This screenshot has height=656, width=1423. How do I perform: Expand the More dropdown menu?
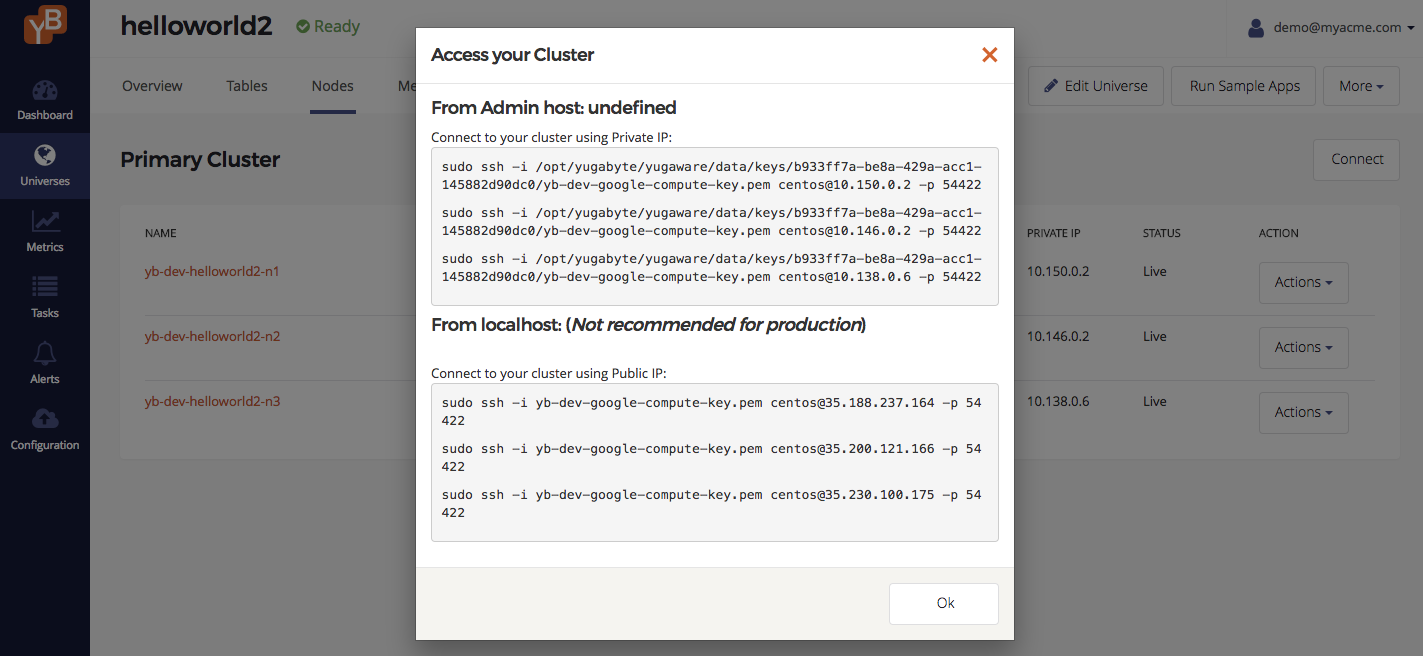[1361, 86]
